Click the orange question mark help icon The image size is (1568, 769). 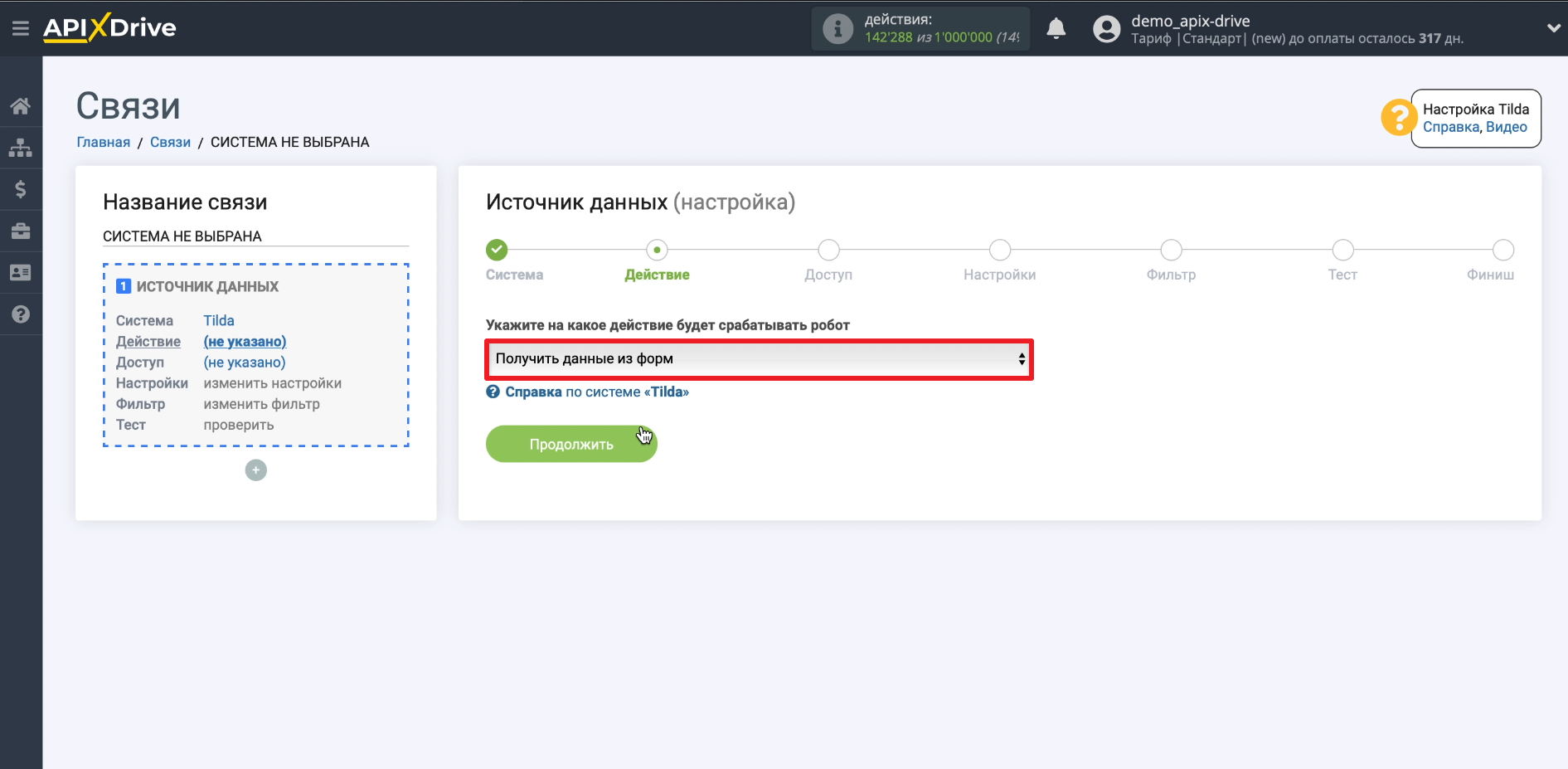pyautogui.click(x=1398, y=117)
